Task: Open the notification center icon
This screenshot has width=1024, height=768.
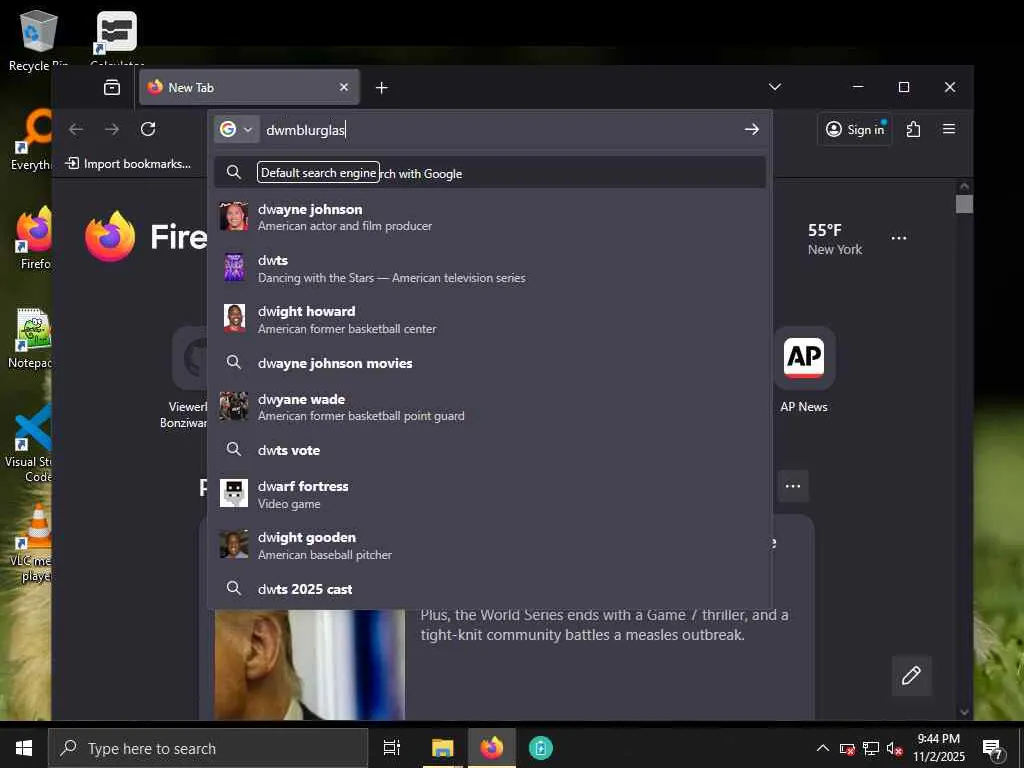Action: [x=993, y=748]
